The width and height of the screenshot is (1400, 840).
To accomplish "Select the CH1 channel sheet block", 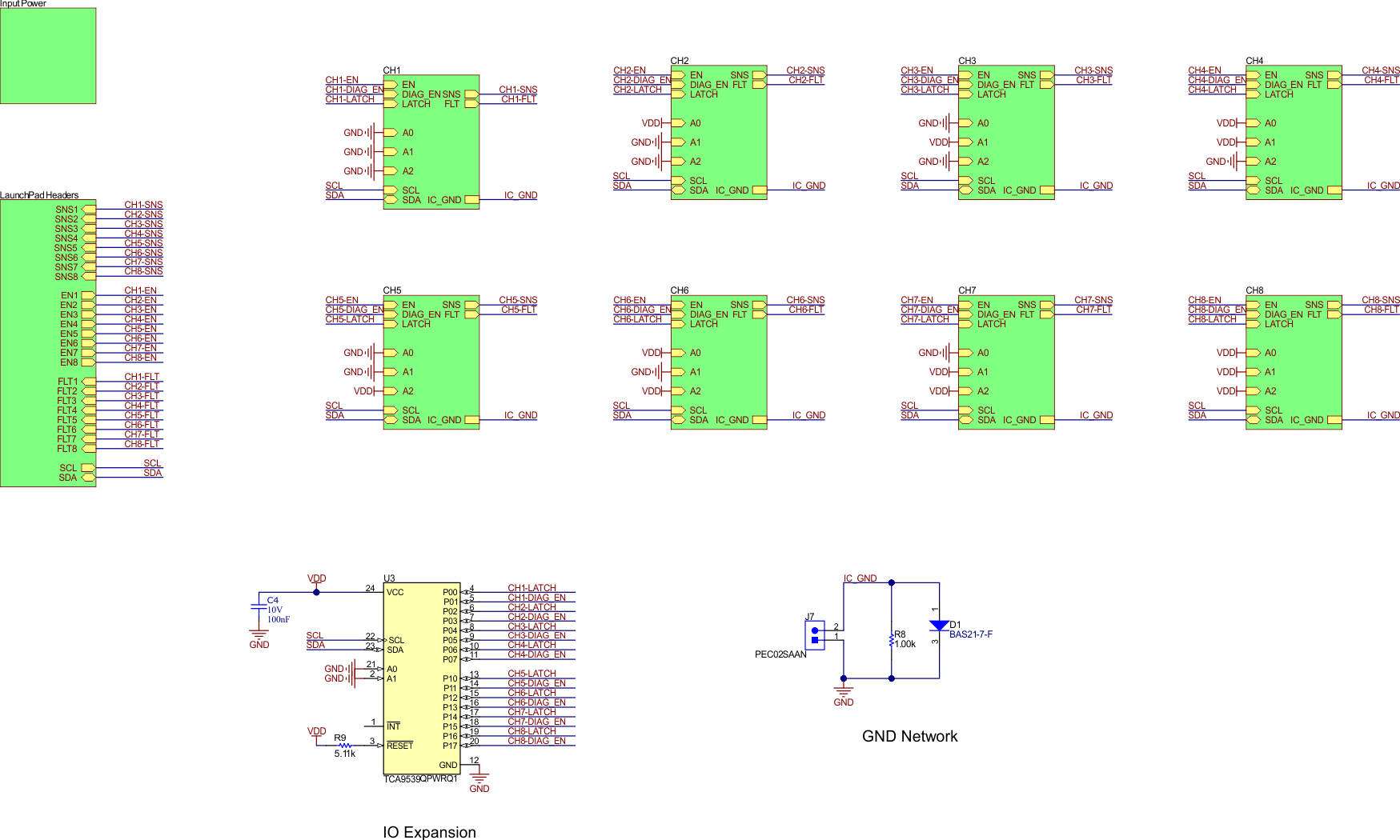I will tap(431, 142).
